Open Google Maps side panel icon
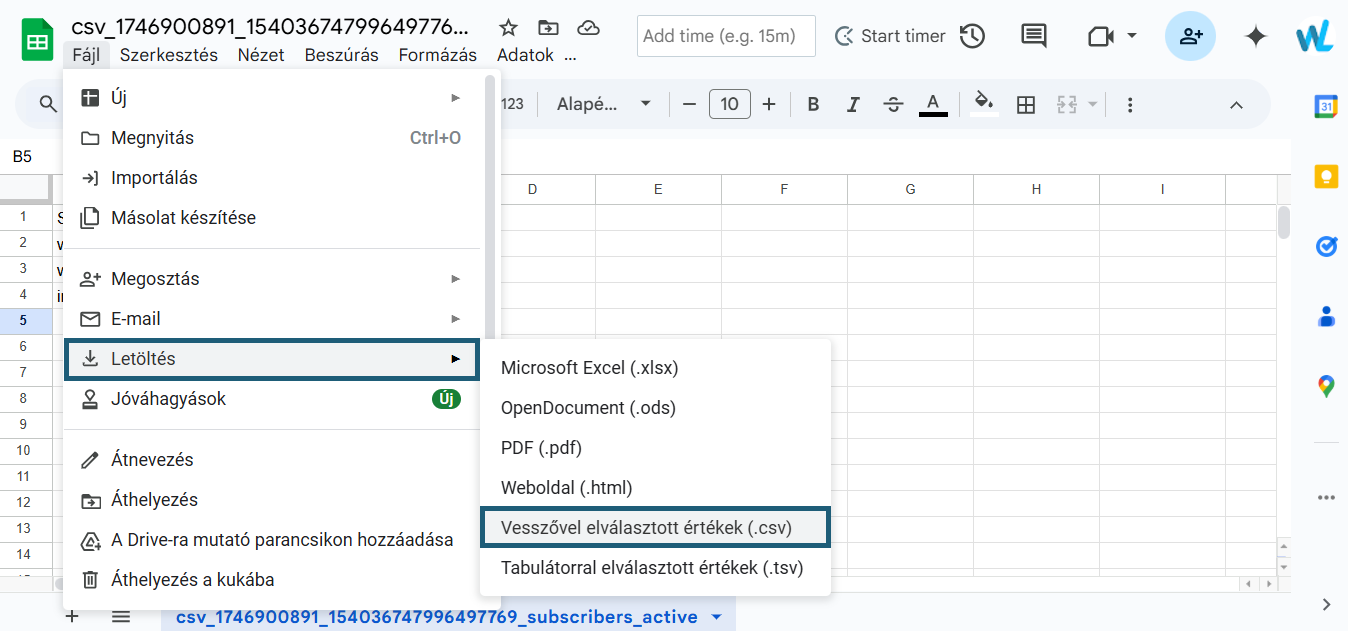Viewport: 1348px width, 631px height. click(x=1326, y=386)
